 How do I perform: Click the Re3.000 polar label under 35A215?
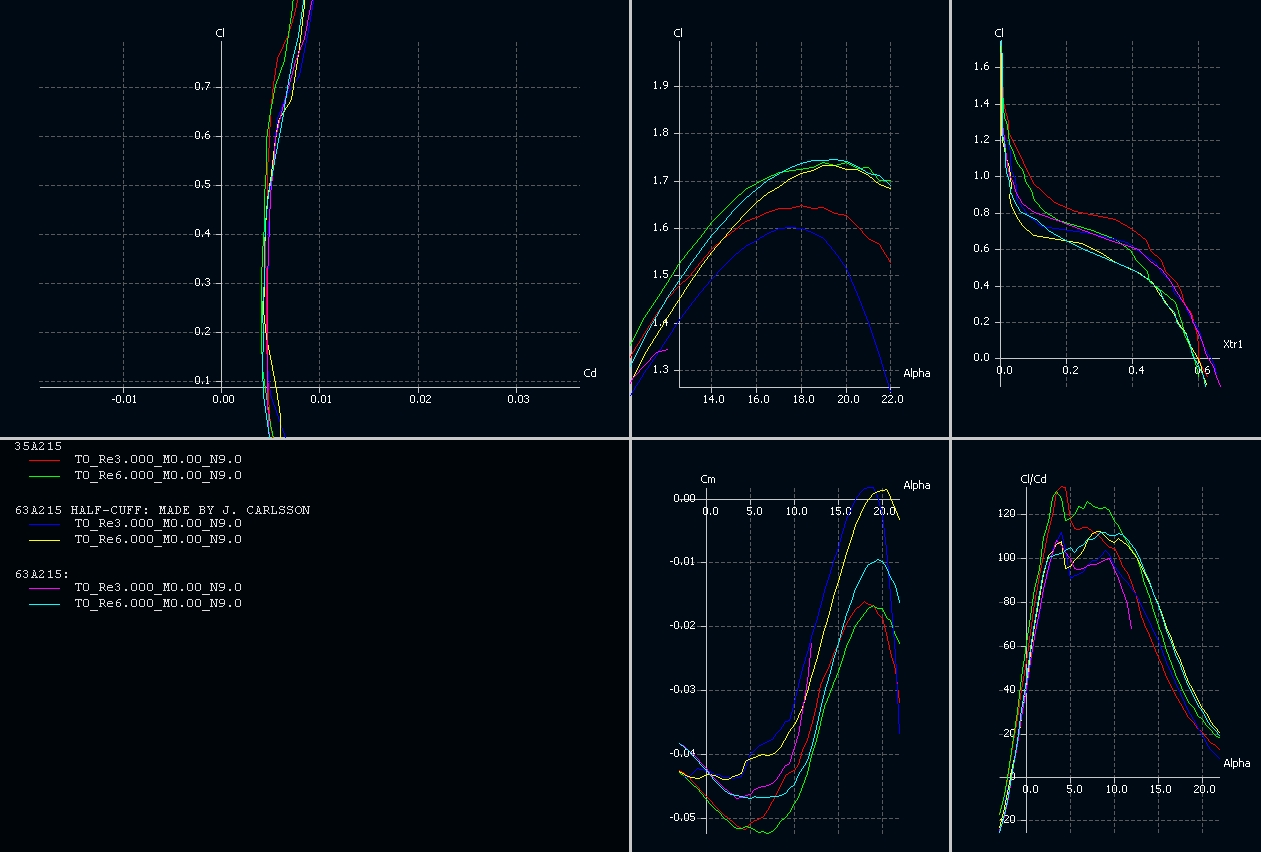(x=158, y=459)
